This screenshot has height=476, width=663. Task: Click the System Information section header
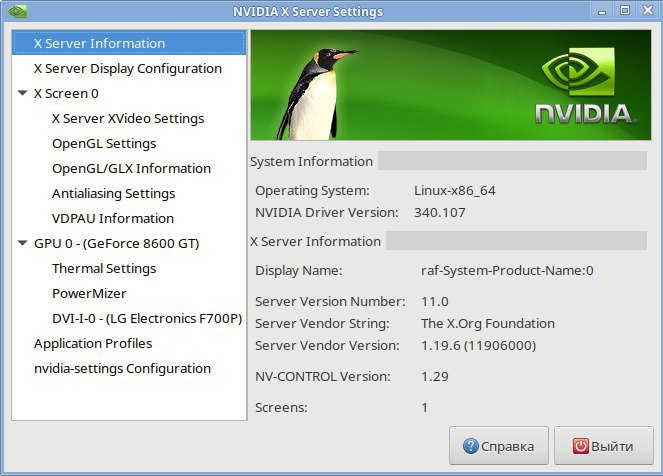point(311,161)
